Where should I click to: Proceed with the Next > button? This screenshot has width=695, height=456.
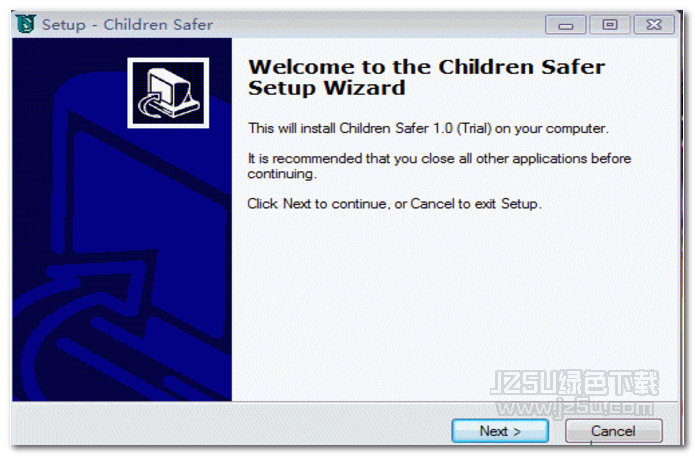tap(500, 431)
